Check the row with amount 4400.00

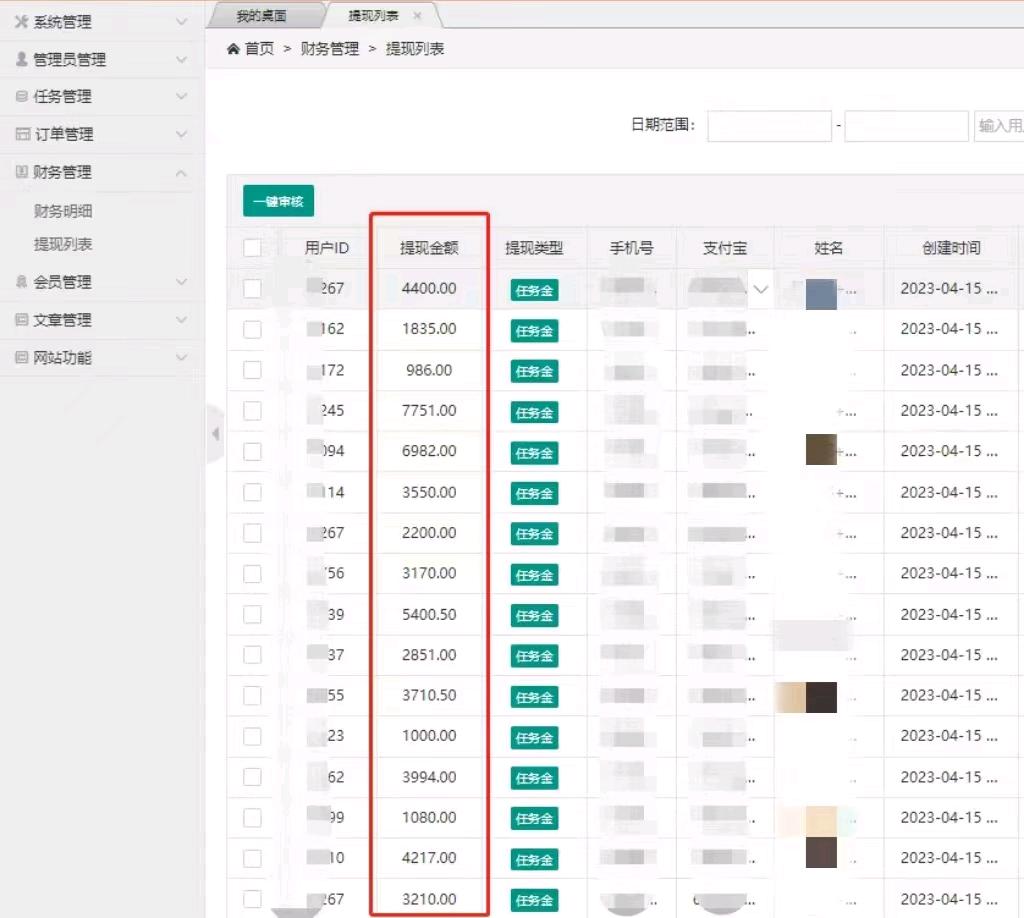tap(252, 289)
